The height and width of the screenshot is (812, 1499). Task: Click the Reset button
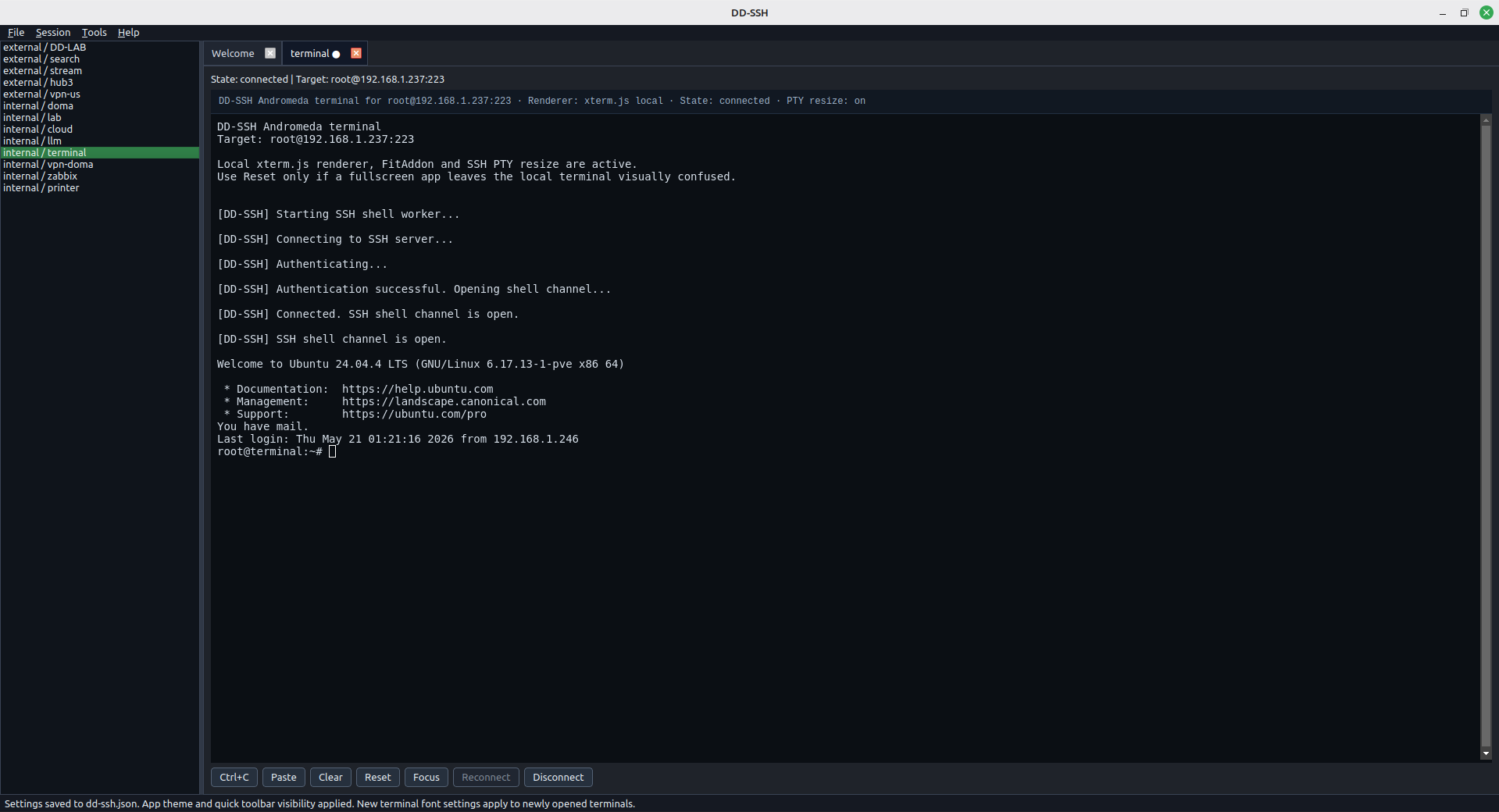point(378,777)
